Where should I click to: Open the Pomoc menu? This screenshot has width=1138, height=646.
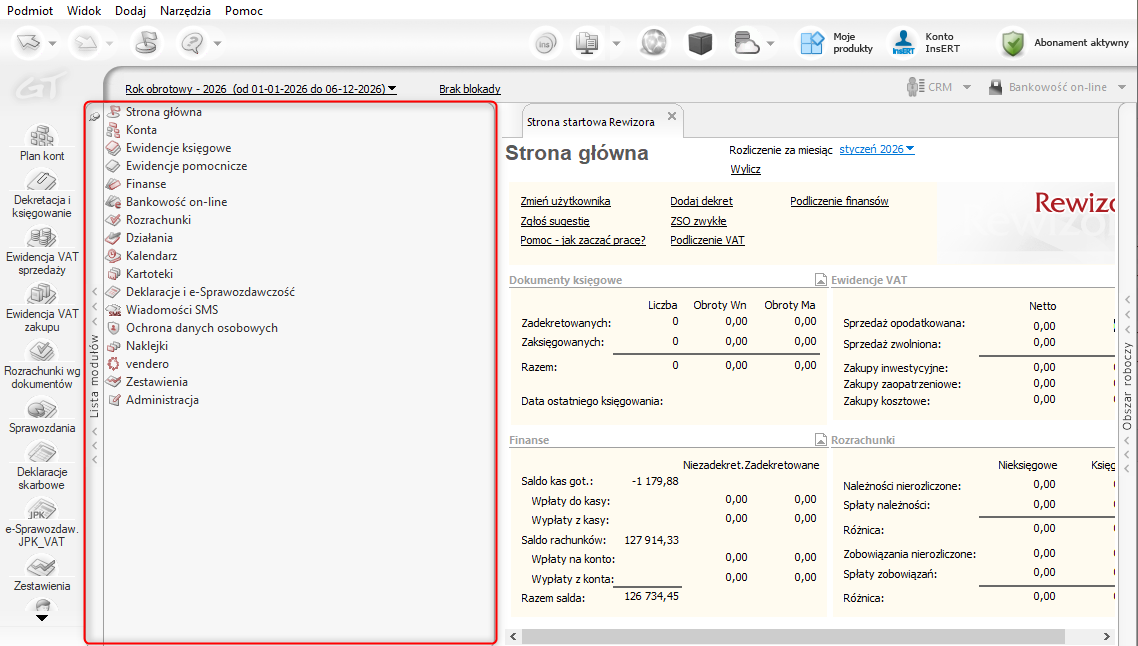[244, 11]
